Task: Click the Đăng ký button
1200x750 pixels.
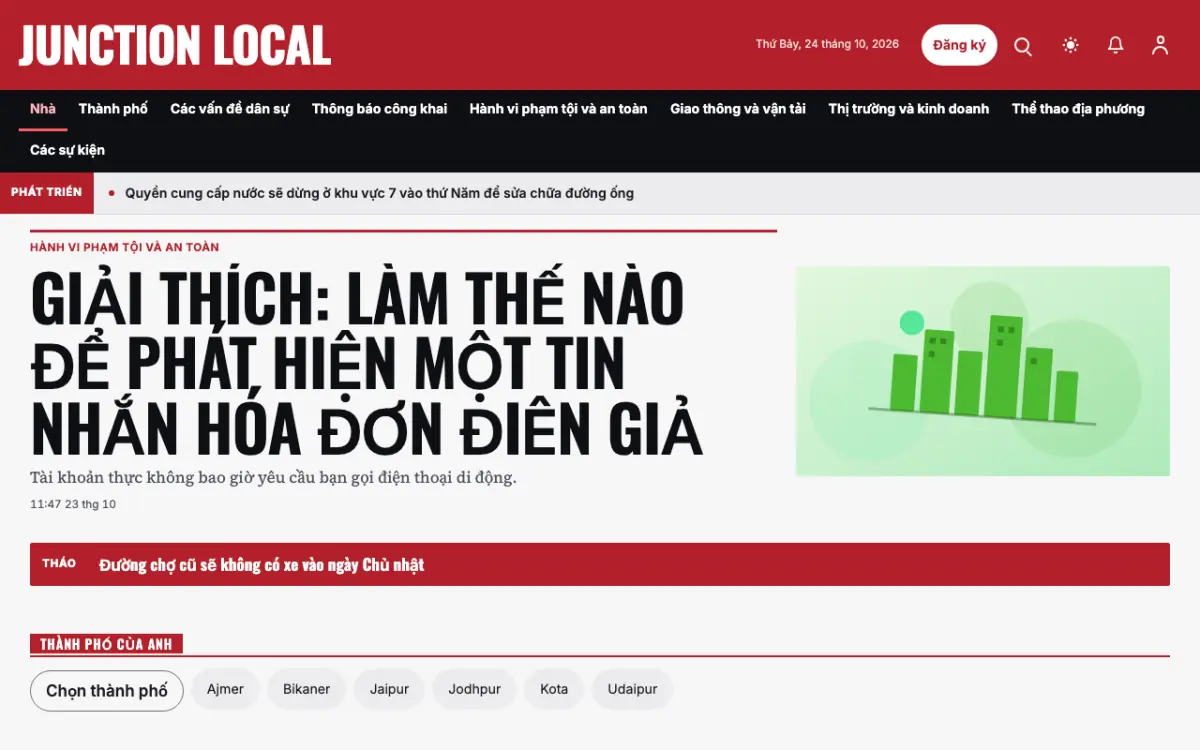Action: (959, 45)
